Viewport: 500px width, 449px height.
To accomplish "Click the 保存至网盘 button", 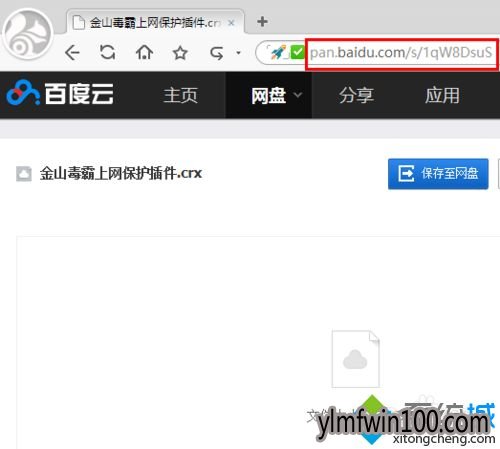I will click(x=438, y=174).
